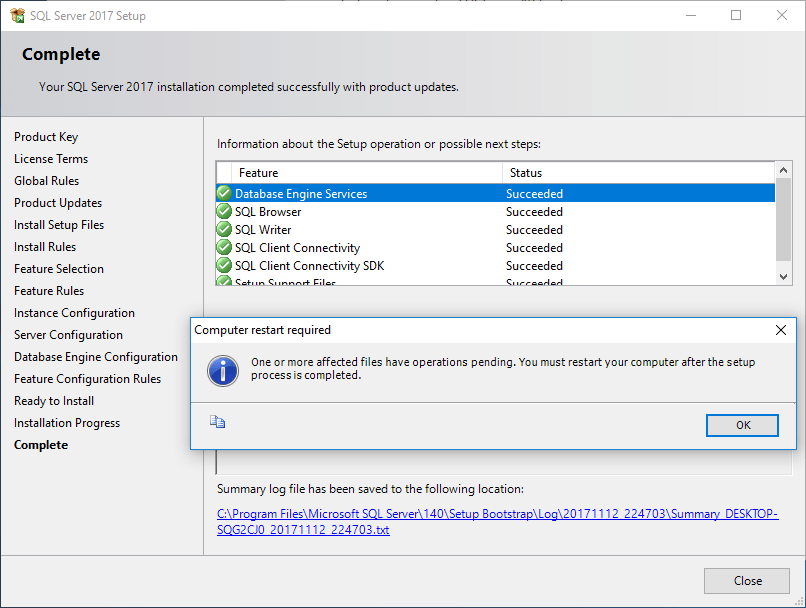Click the Feature column header

367,173
